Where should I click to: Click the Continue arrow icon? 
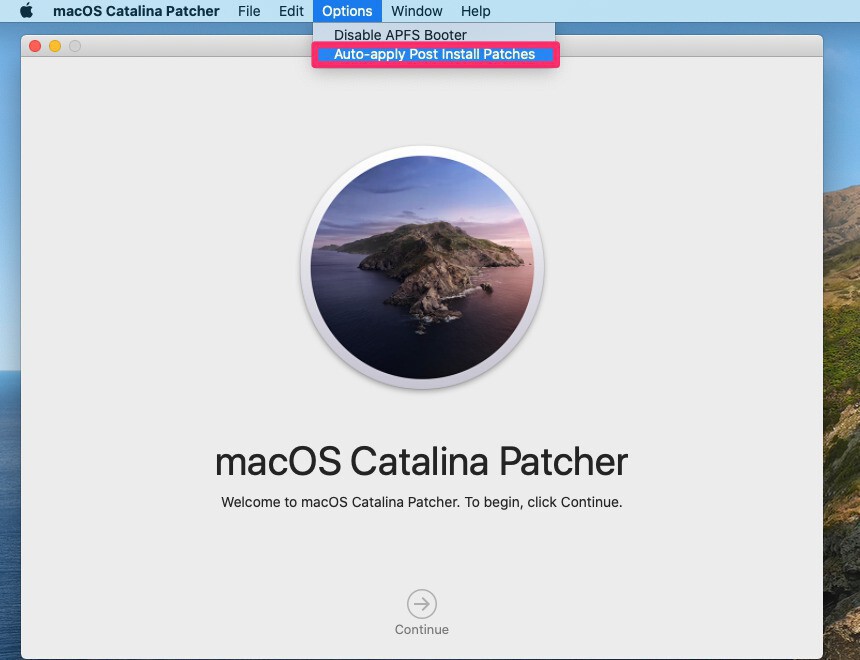[422, 604]
